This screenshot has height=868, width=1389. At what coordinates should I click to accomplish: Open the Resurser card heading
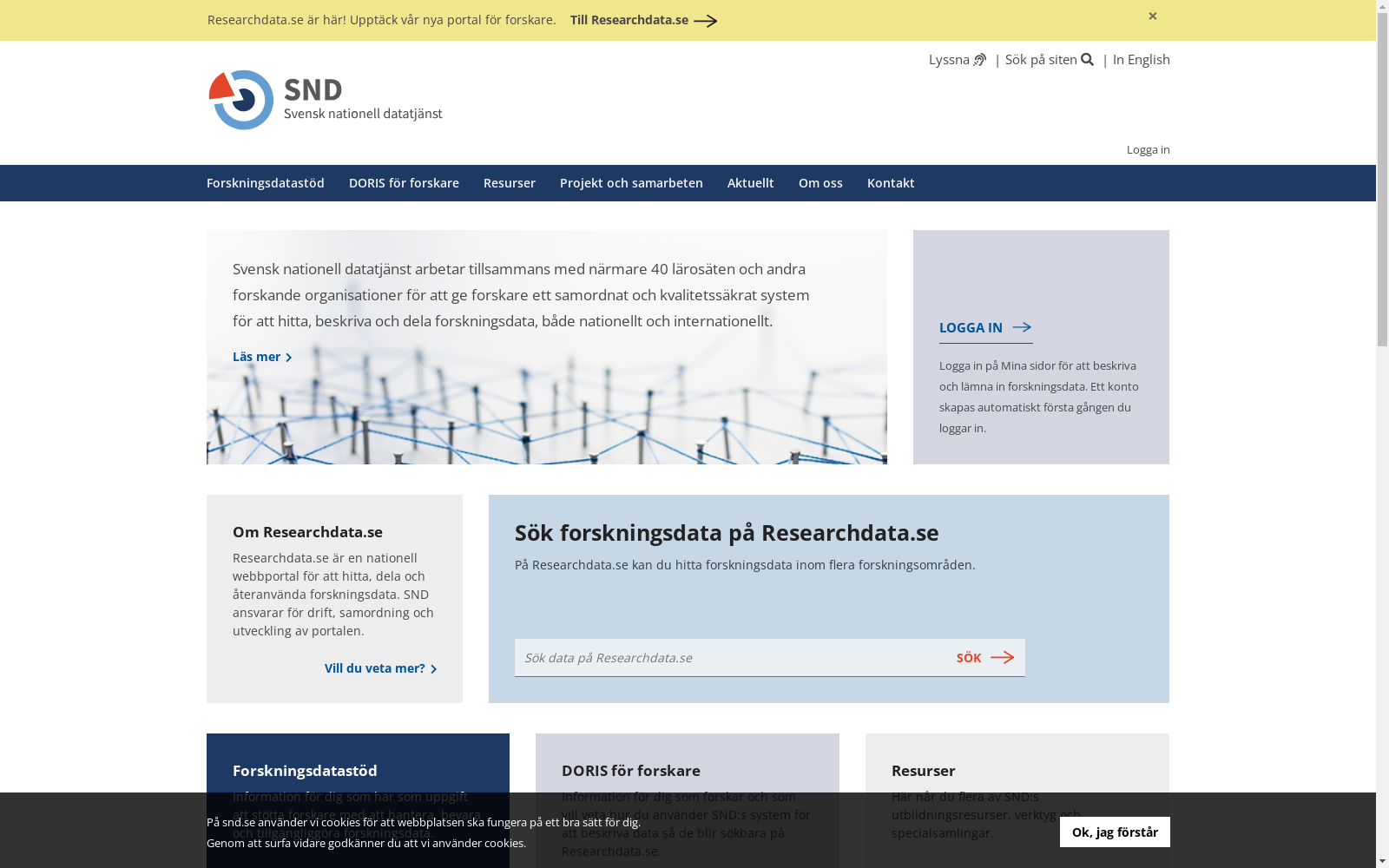tap(923, 771)
